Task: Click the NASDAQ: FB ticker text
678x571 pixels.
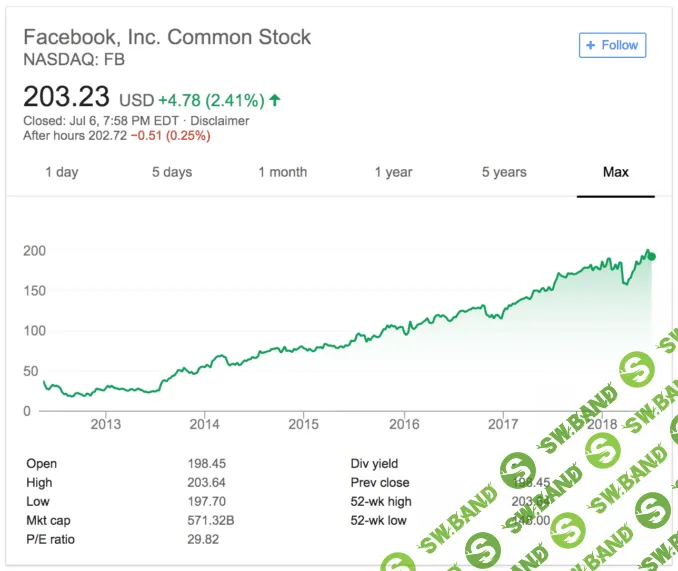Action: (73, 59)
